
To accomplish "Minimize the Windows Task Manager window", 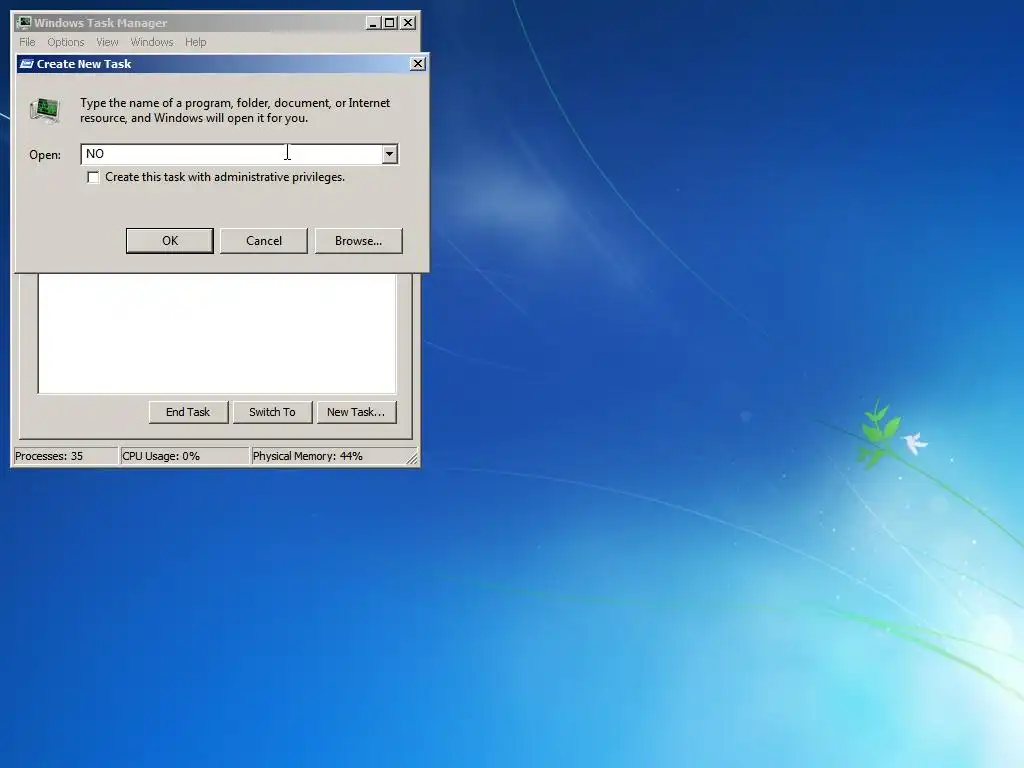I will point(373,23).
